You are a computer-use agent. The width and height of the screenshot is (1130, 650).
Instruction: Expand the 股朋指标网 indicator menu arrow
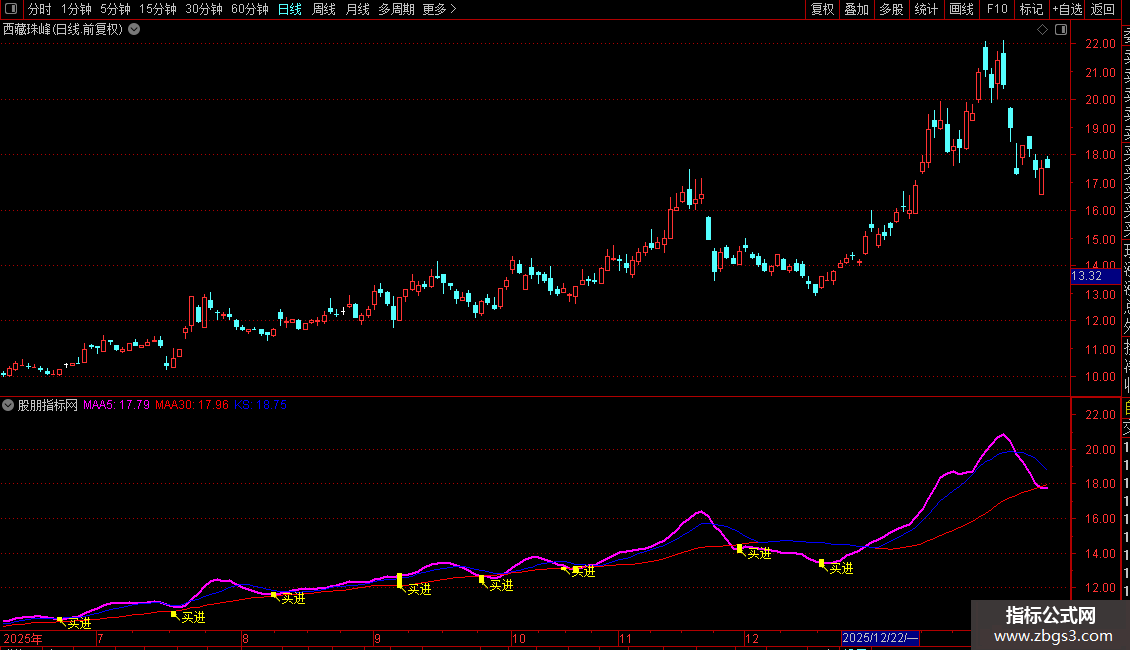tap(8, 405)
